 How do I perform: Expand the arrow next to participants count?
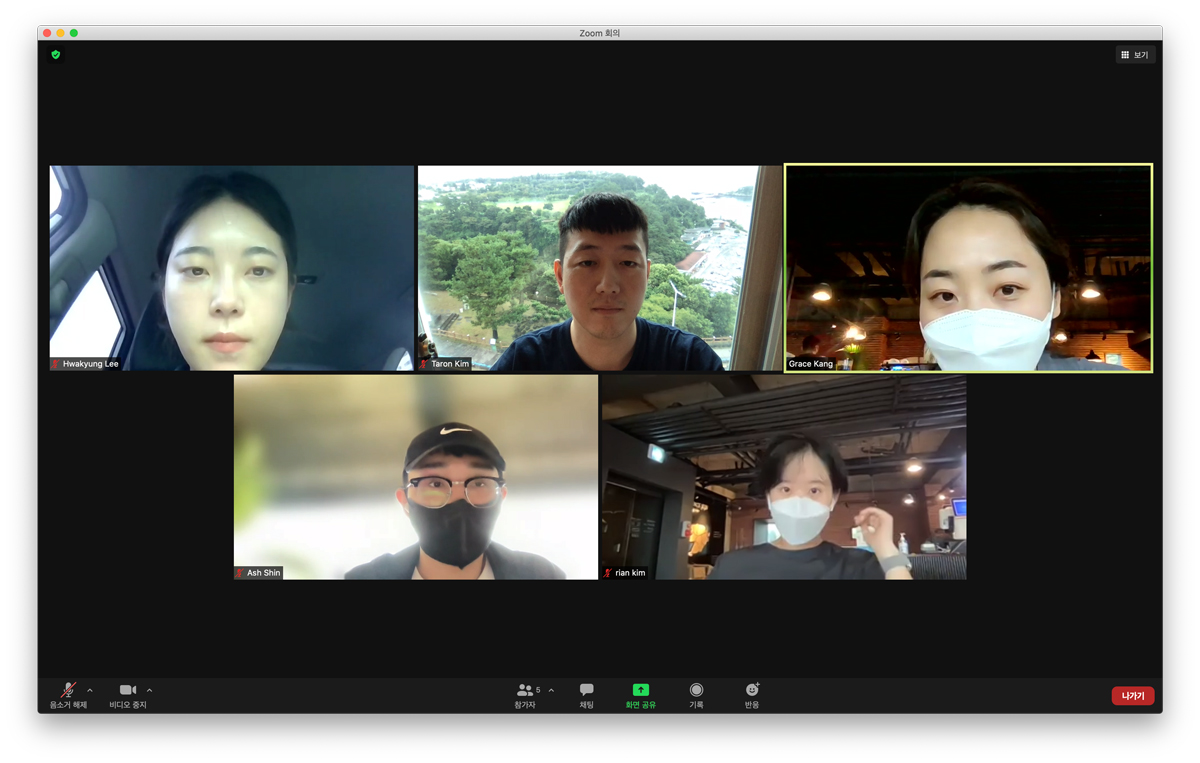pyautogui.click(x=551, y=691)
